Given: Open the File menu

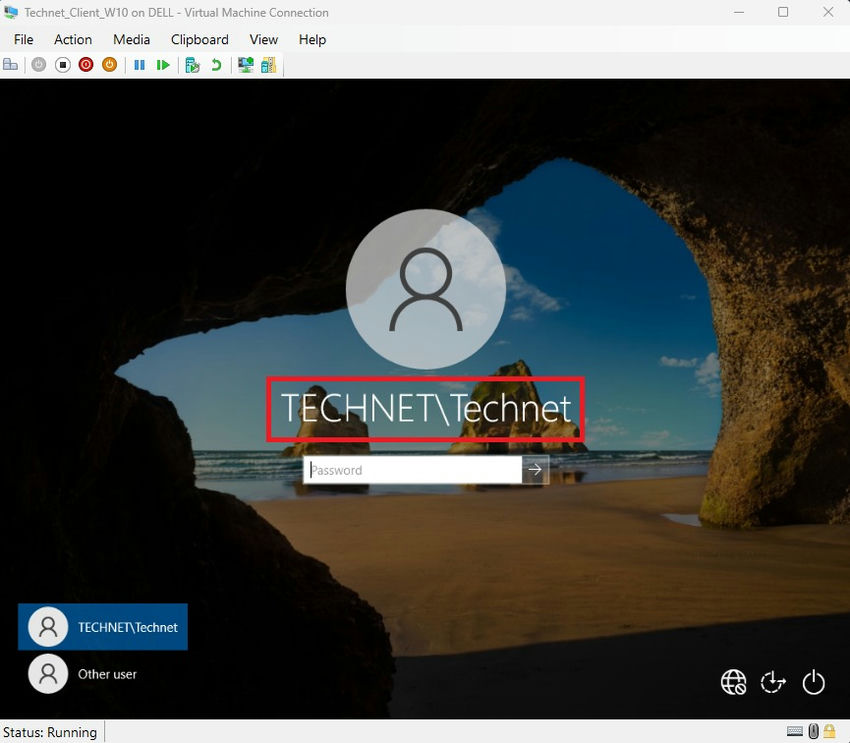Looking at the screenshot, I should (x=23, y=39).
